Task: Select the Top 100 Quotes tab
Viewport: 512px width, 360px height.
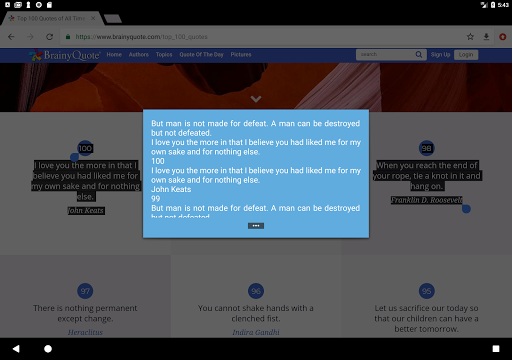Action: pyautogui.click(x=51, y=18)
